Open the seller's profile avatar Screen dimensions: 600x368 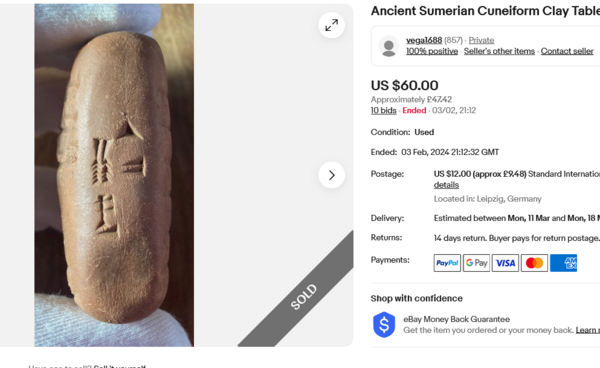coord(389,46)
